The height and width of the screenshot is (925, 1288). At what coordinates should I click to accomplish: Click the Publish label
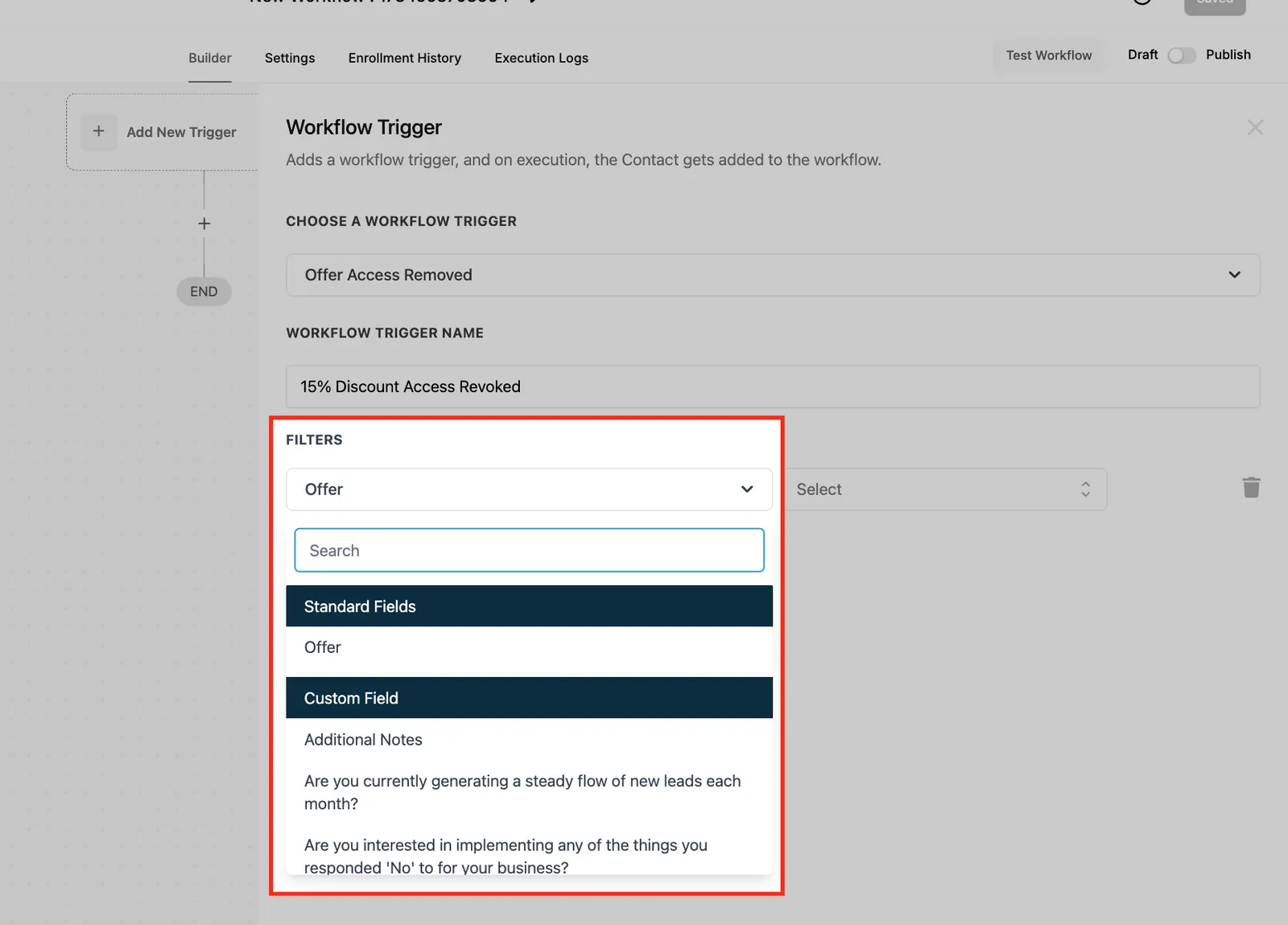(1228, 55)
